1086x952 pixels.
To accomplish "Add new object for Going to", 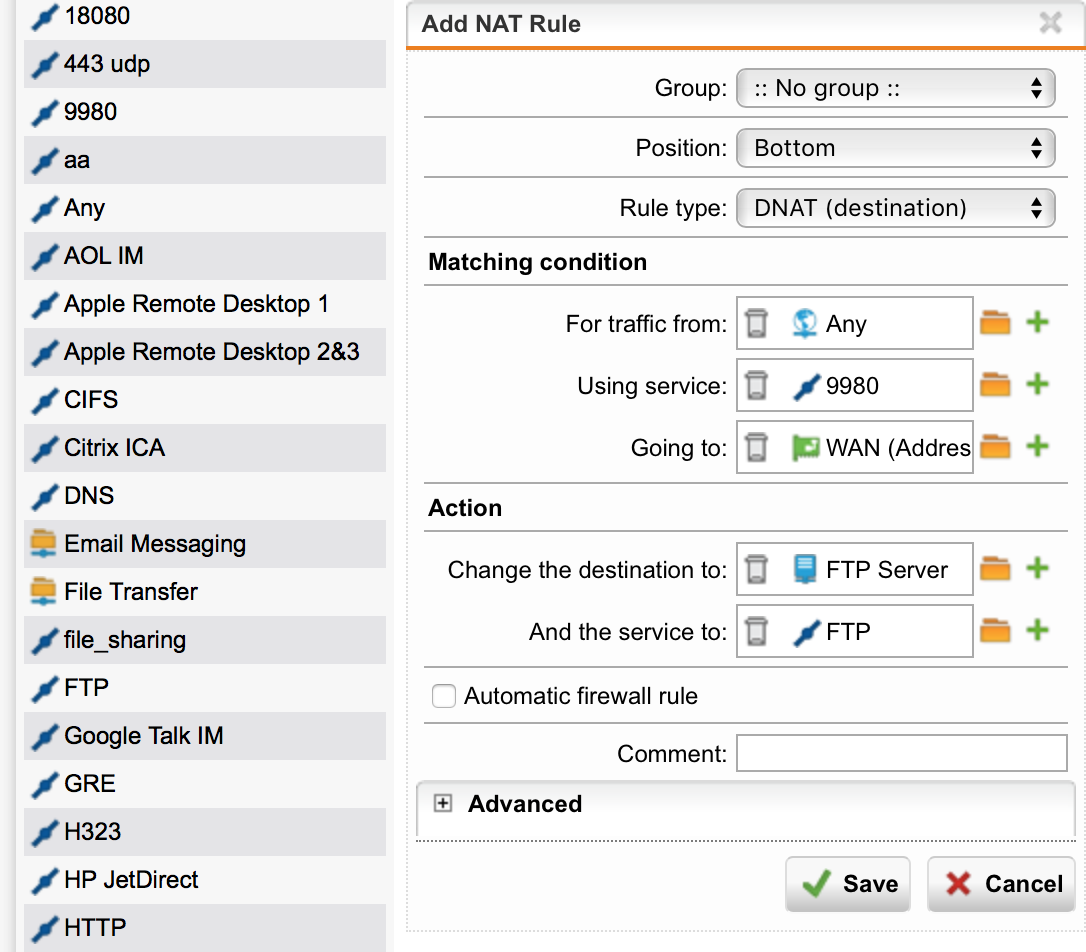I will (x=1038, y=446).
